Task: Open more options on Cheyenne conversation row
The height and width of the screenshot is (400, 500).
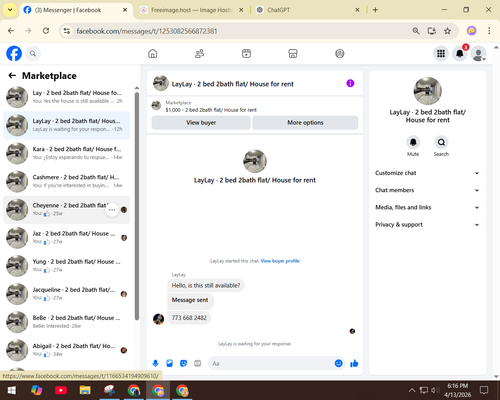Action: coord(112,210)
